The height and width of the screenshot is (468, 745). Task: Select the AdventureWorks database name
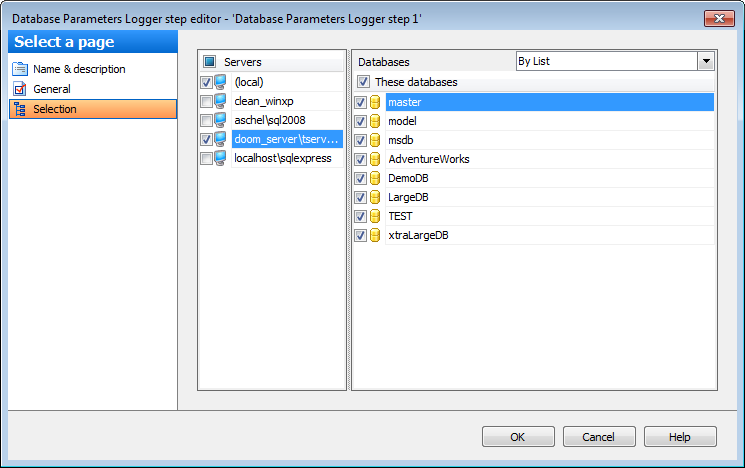coord(429,159)
